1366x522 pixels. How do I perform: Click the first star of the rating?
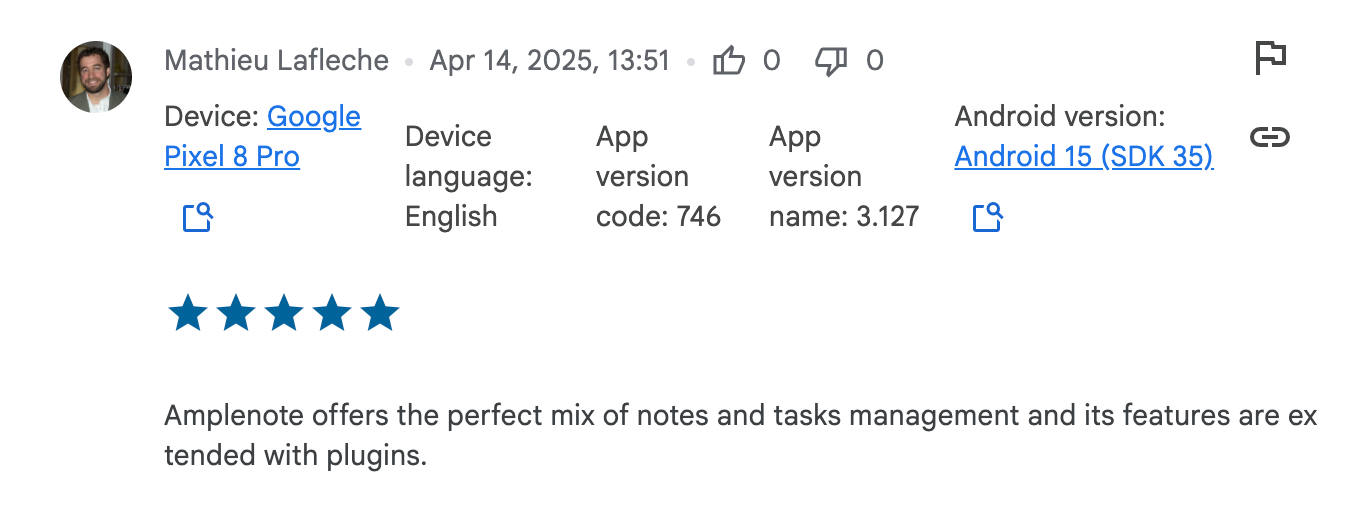click(188, 314)
